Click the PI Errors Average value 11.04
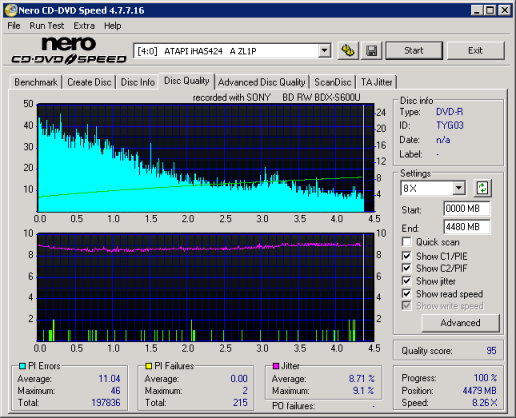516x418 pixels. [109, 379]
